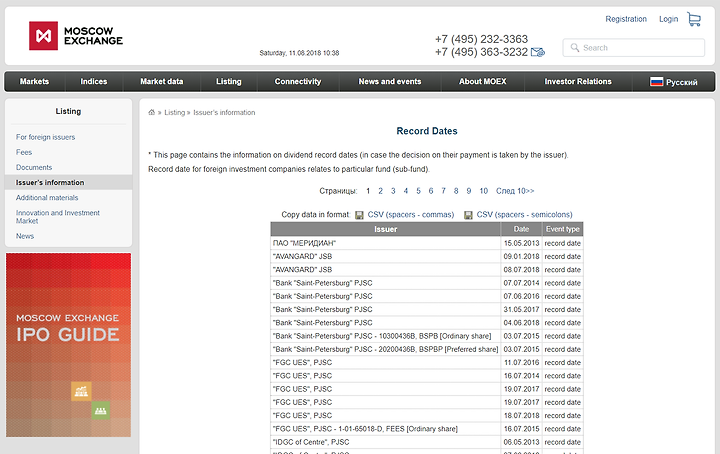Click the Issuer column header
The width and height of the screenshot is (720, 454).
tap(386, 229)
